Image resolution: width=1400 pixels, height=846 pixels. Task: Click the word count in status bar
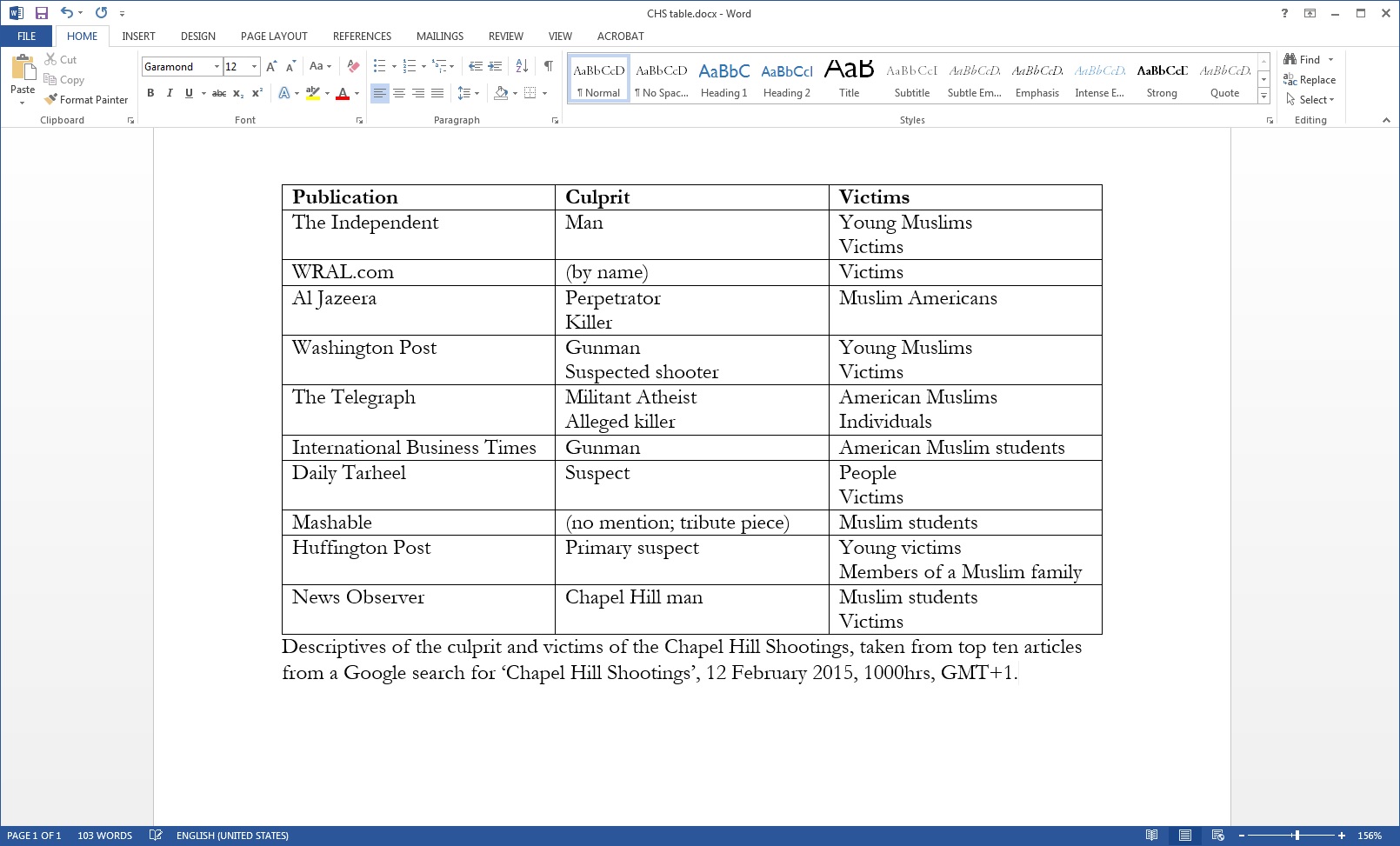coord(104,836)
